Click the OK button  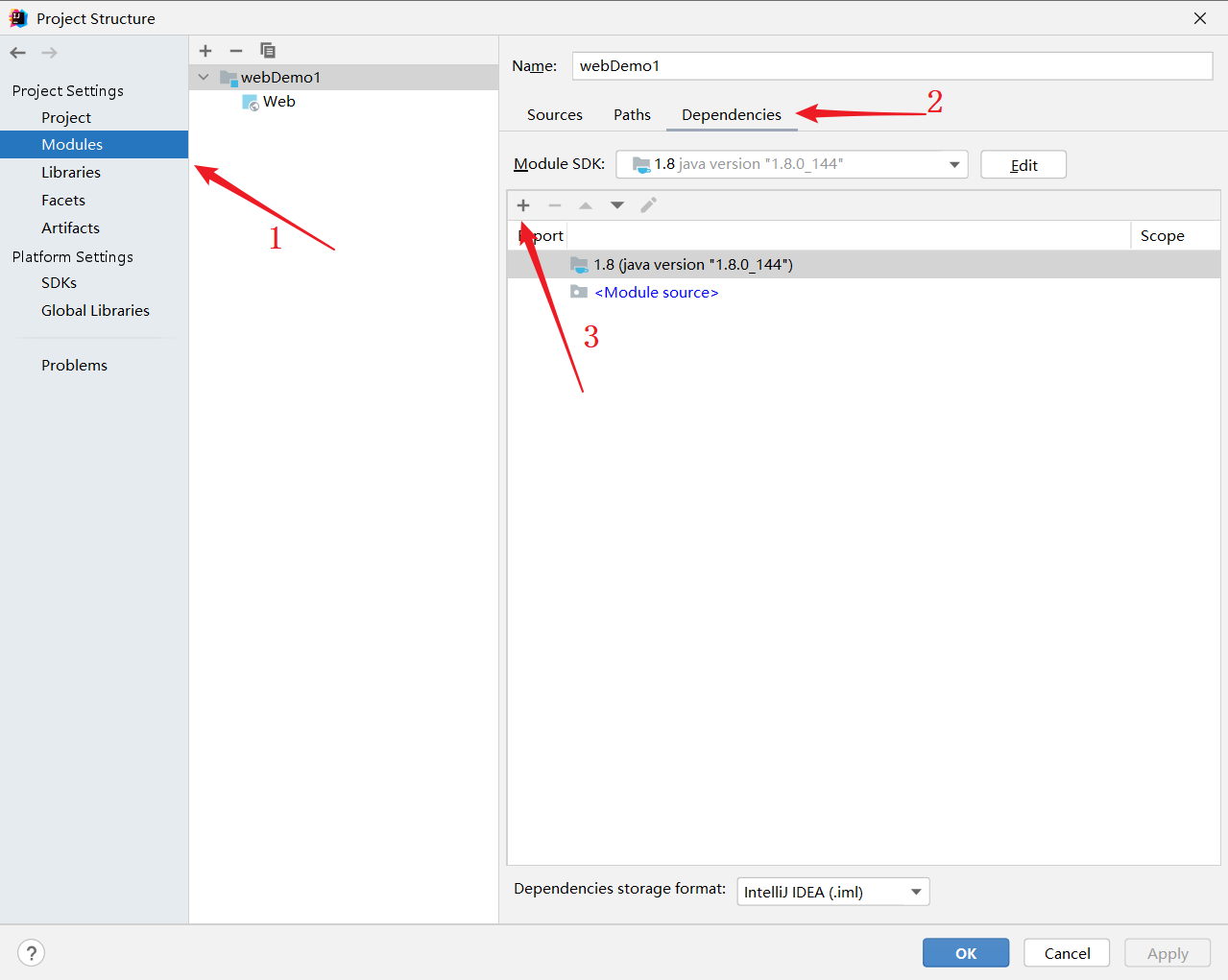[x=966, y=953]
